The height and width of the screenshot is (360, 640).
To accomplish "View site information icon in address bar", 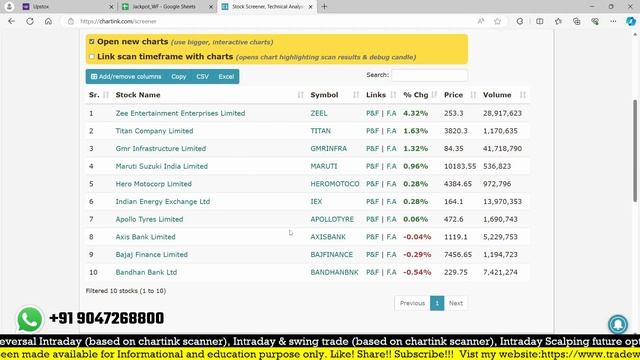I will [x=71, y=21].
